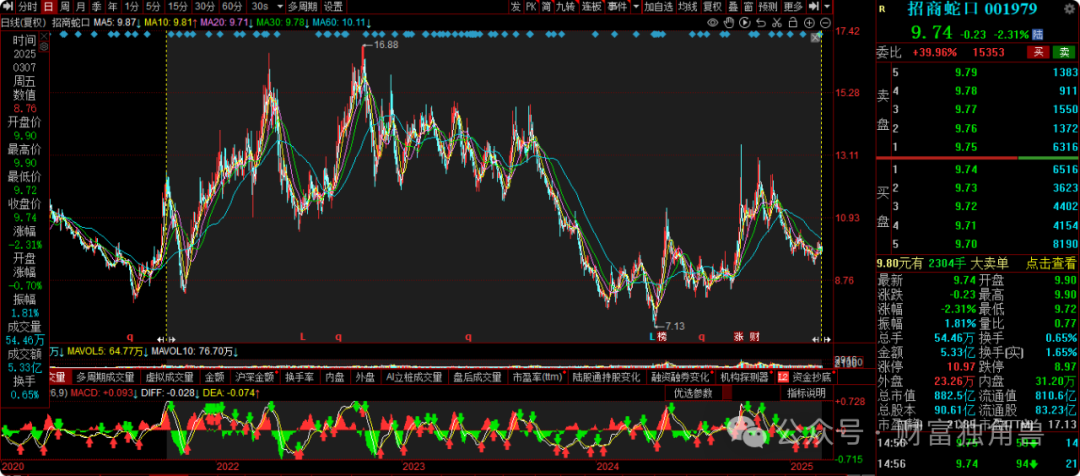Select the 周 weekly period

coord(64,6)
